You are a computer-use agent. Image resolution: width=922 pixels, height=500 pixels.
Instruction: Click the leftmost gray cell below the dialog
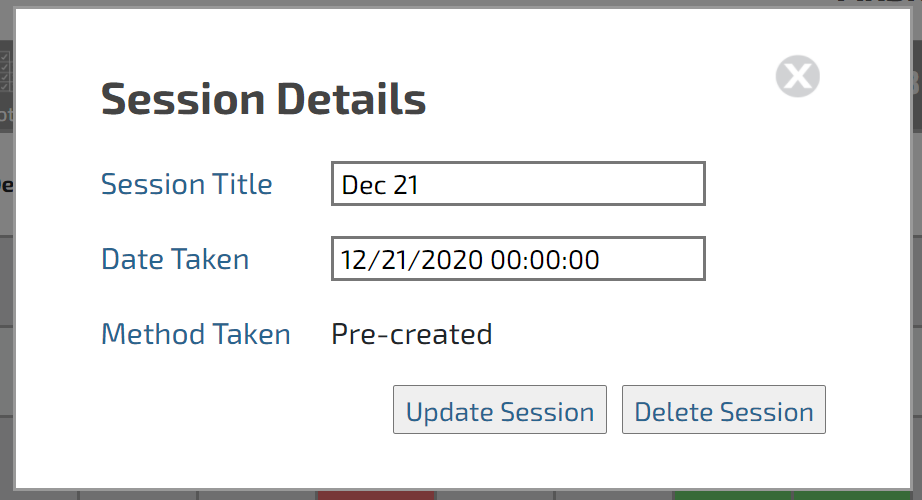(x=39, y=495)
